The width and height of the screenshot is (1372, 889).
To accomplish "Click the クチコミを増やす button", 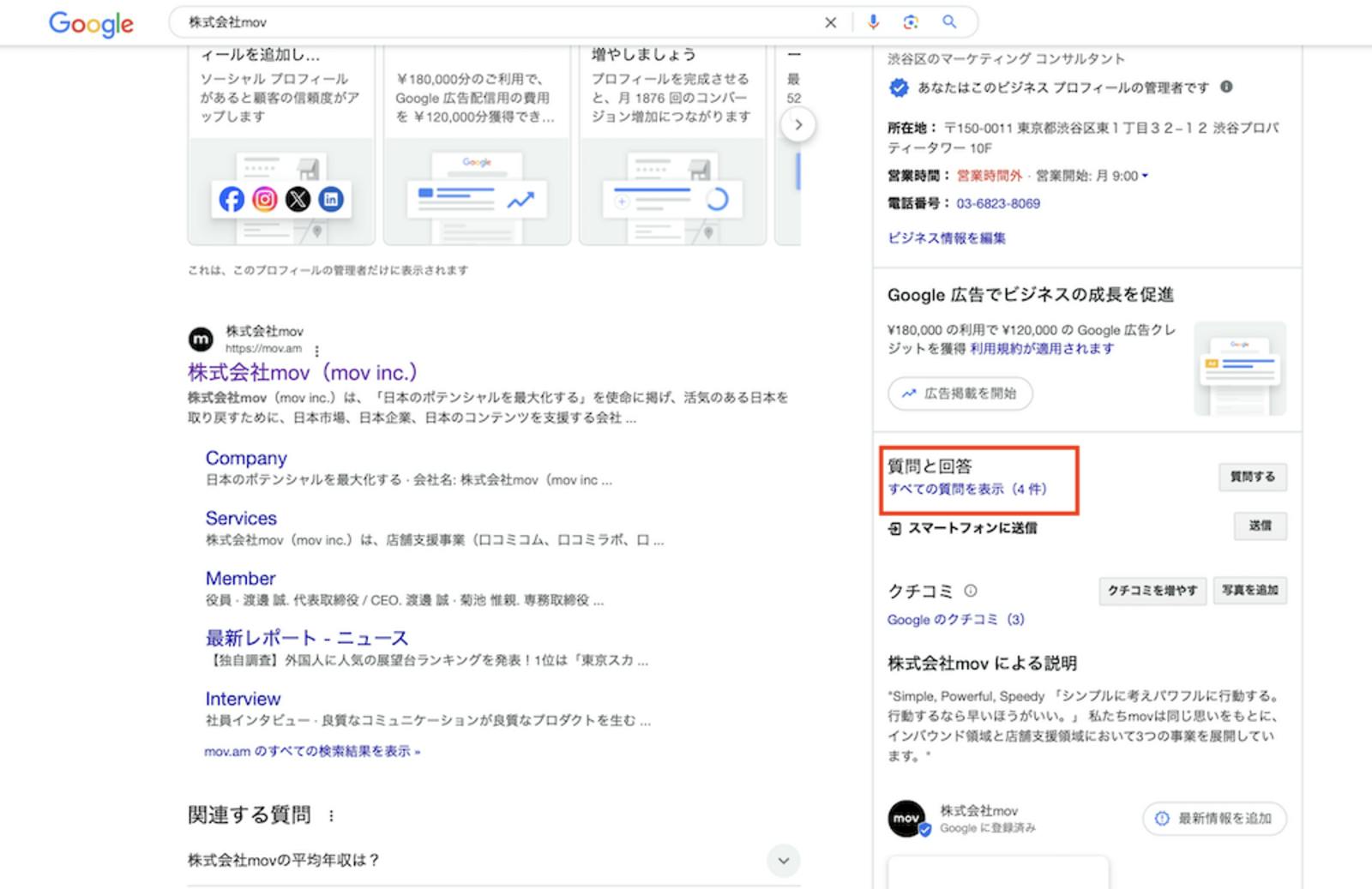I will coord(1152,591).
